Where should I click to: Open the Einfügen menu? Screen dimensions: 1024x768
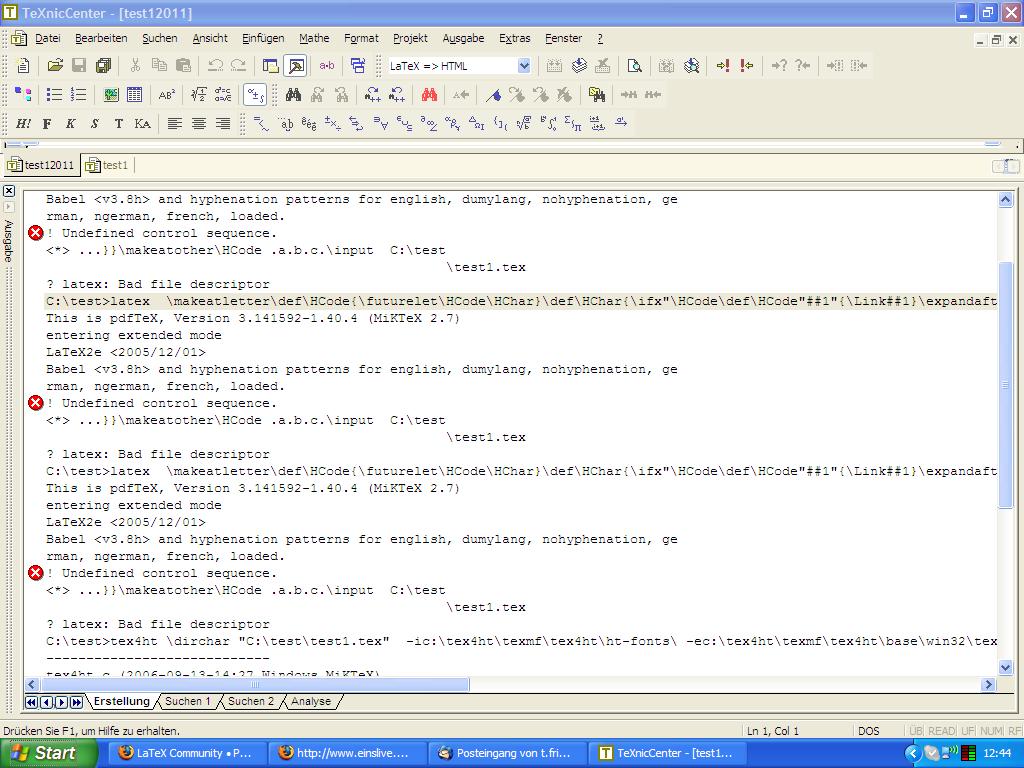click(x=263, y=39)
